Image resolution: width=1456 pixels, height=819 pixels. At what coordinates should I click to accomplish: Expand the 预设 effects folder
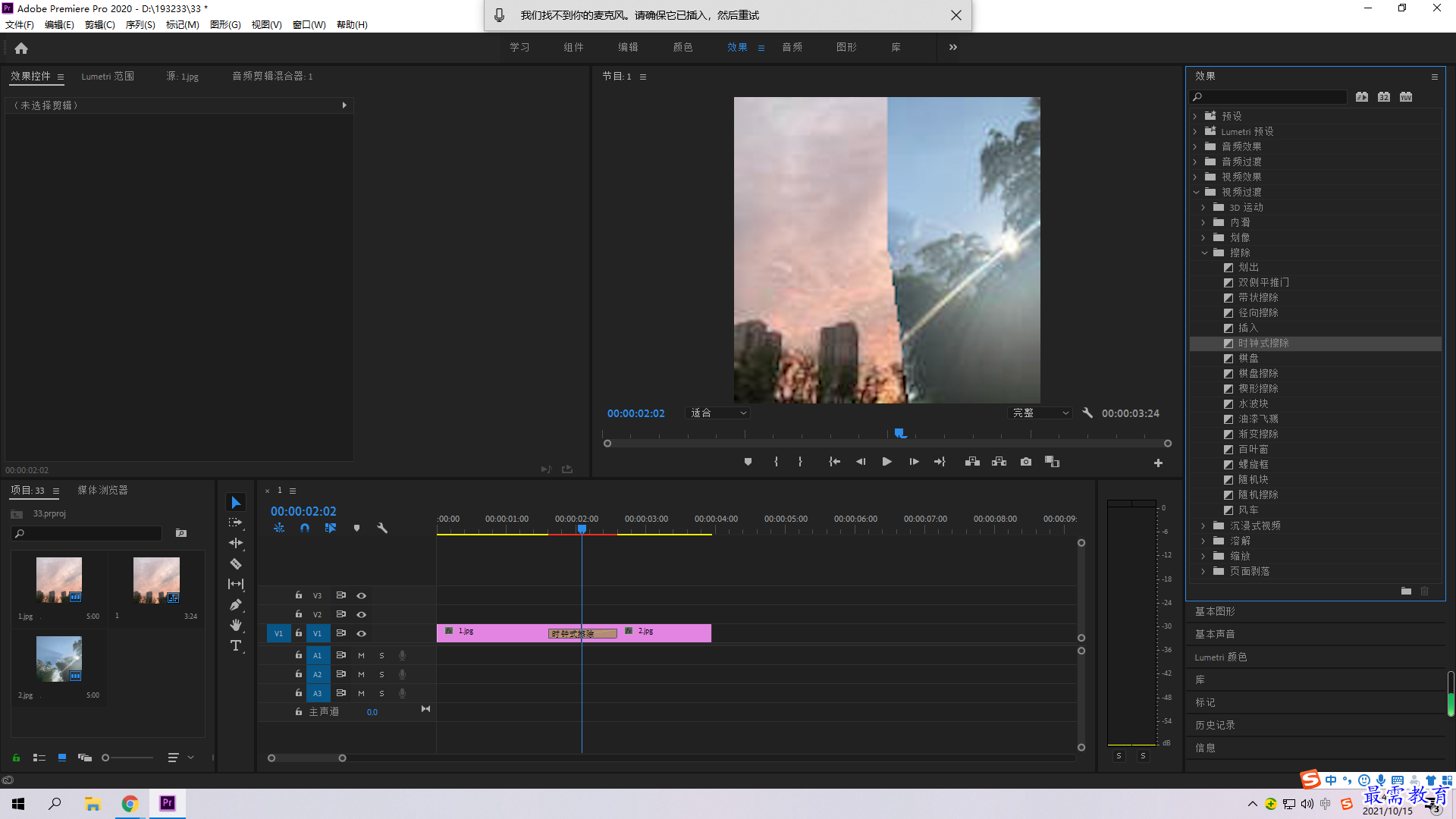click(x=1196, y=116)
